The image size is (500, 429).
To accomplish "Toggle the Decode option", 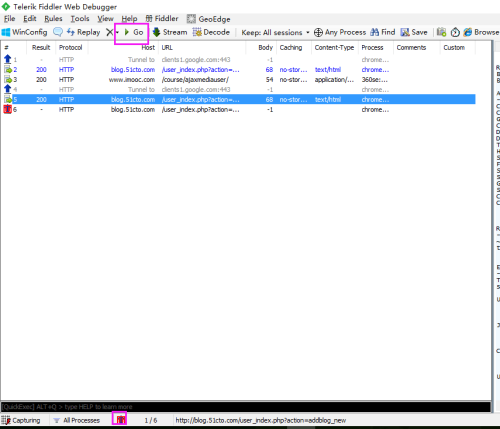I will (x=211, y=32).
